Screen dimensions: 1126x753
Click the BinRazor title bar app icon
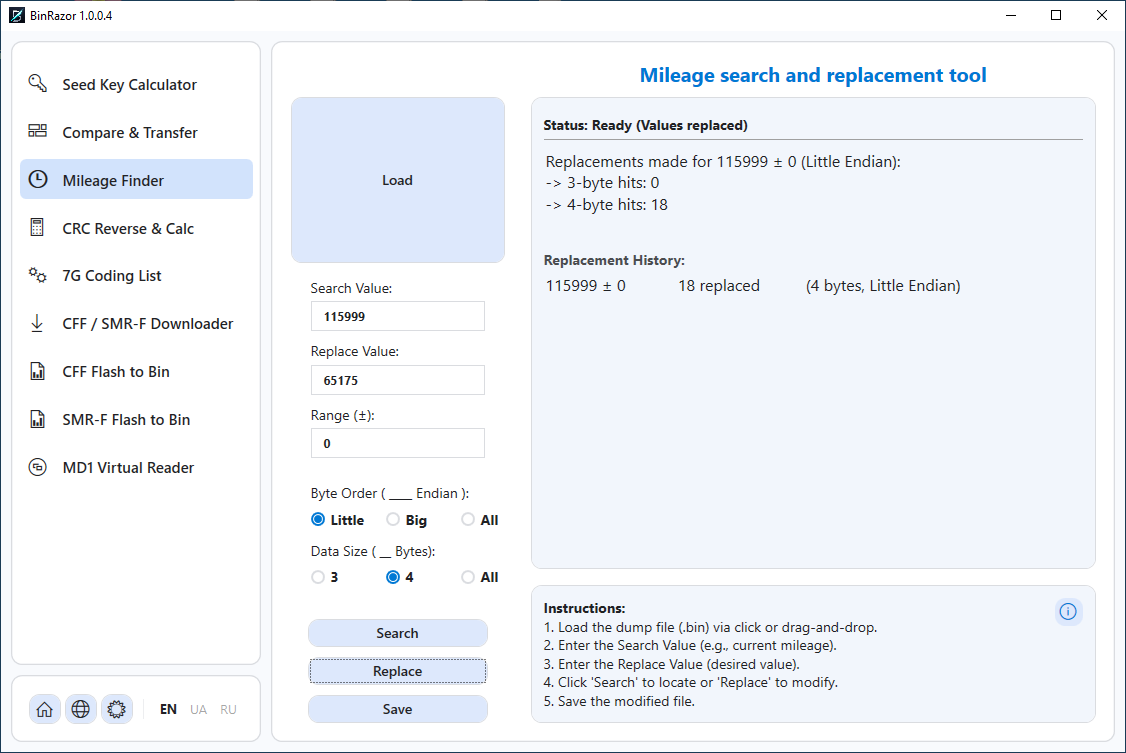tap(17, 15)
